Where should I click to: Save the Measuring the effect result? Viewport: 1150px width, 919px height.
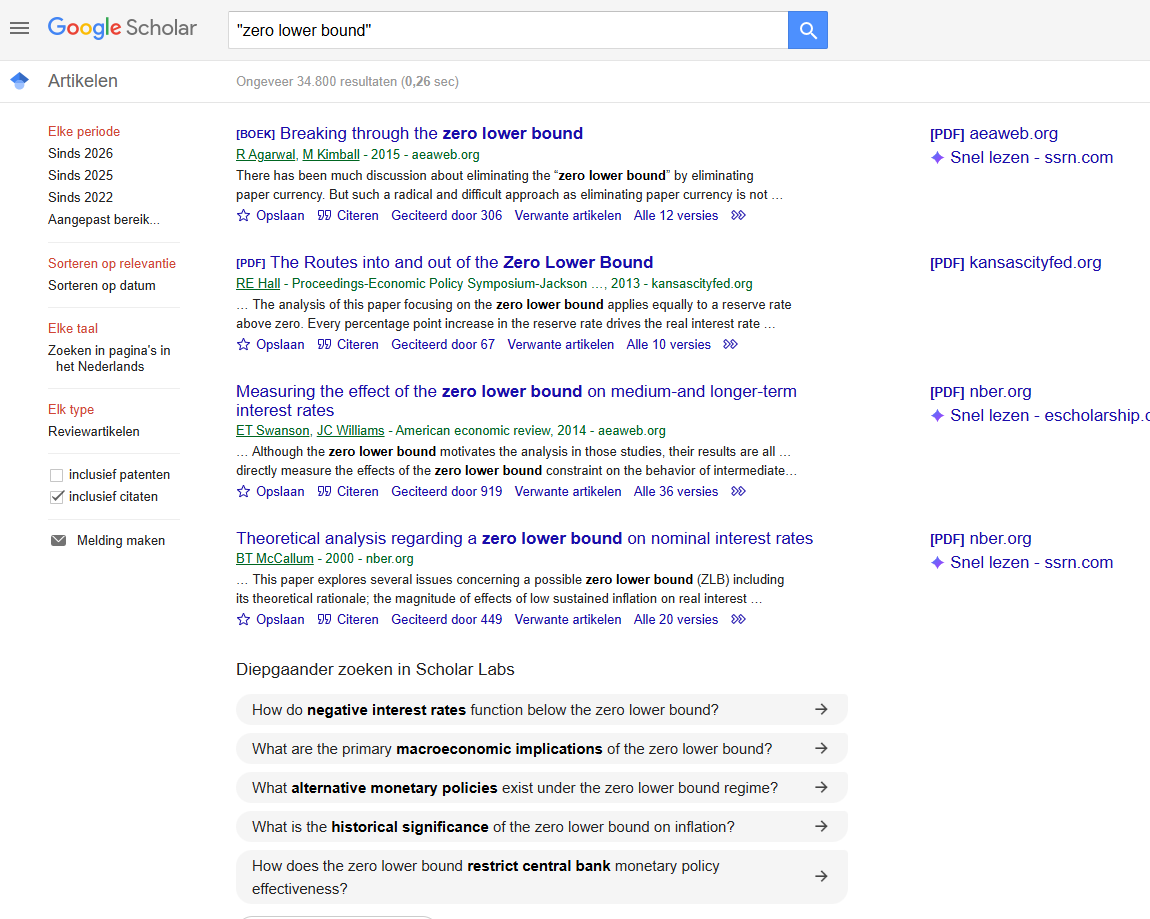click(271, 491)
